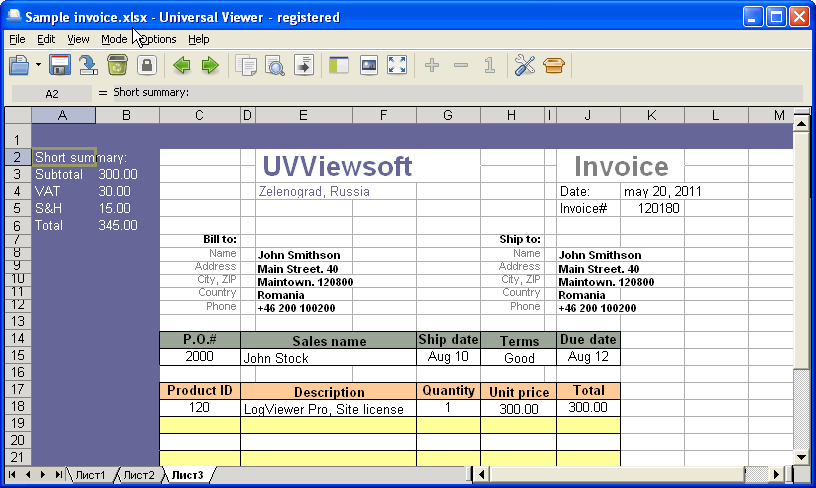
Task: Select row header 18
Action: tap(18, 406)
